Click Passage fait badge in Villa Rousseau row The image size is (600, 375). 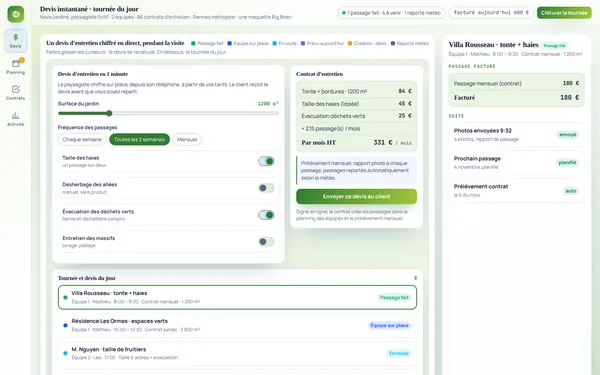pyautogui.click(x=394, y=297)
